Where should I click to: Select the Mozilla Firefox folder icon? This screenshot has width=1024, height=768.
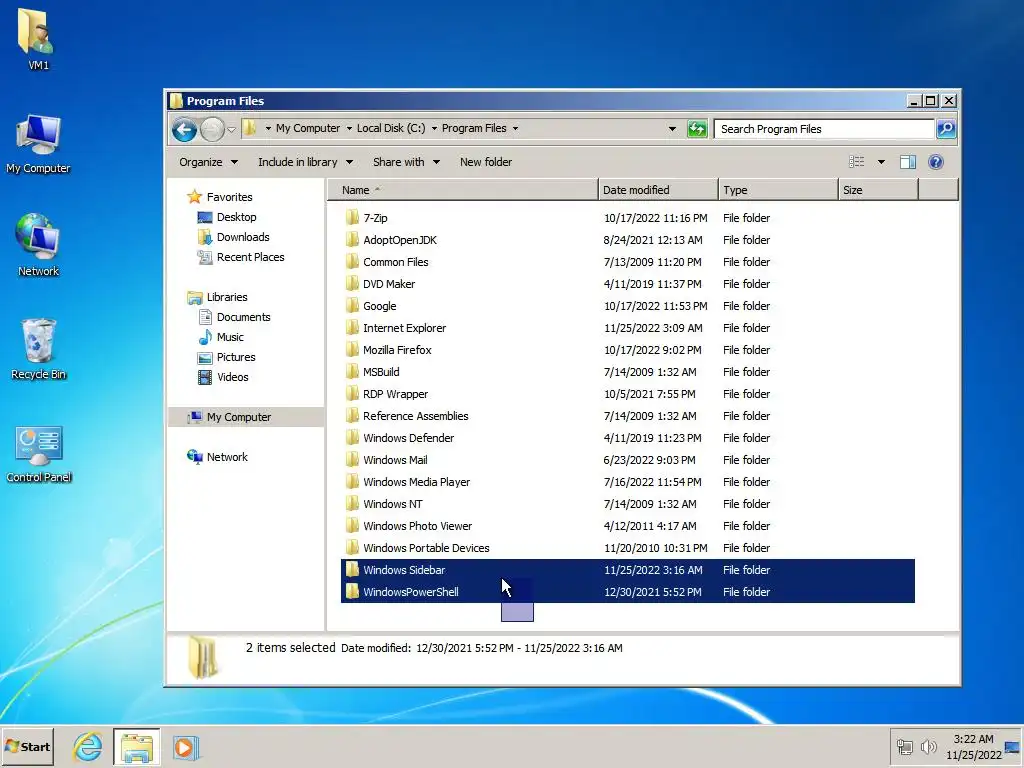coord(352,349)
